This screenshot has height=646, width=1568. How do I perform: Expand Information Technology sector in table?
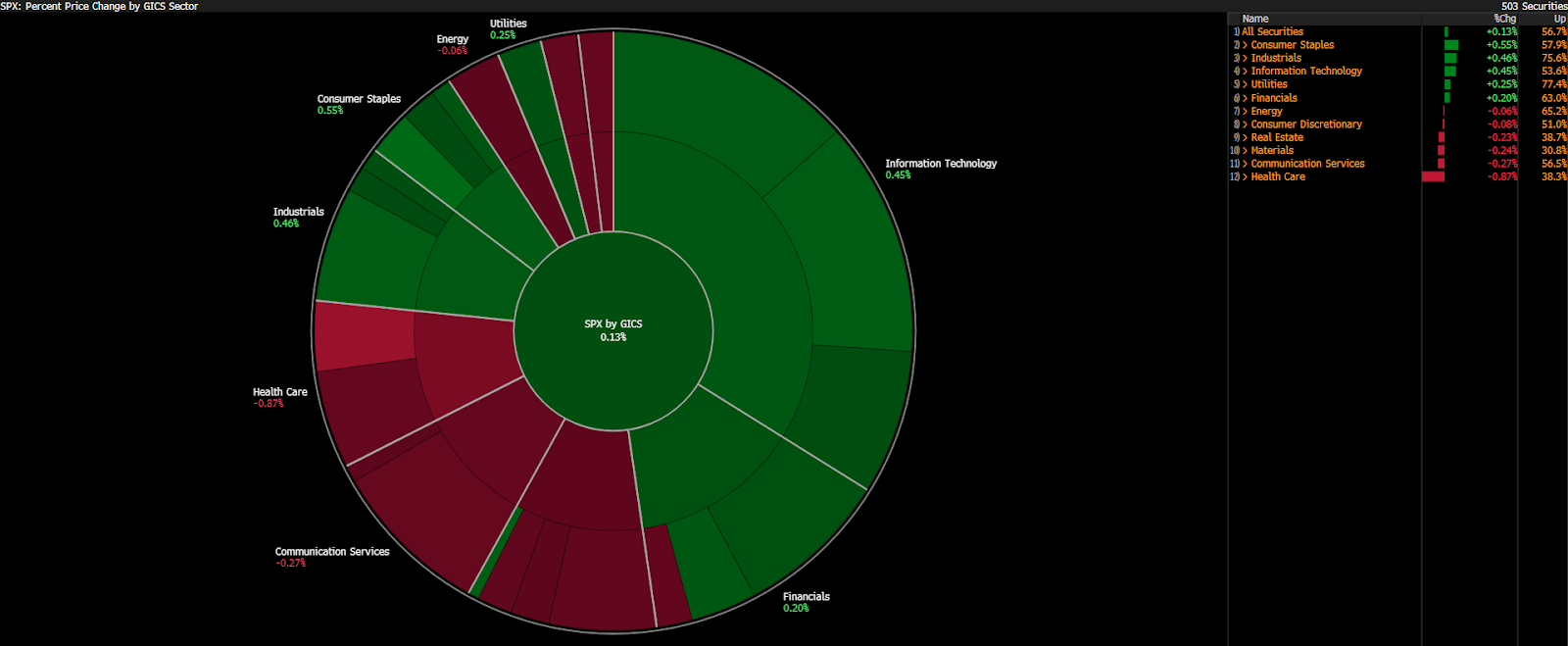click(1246, 72)
